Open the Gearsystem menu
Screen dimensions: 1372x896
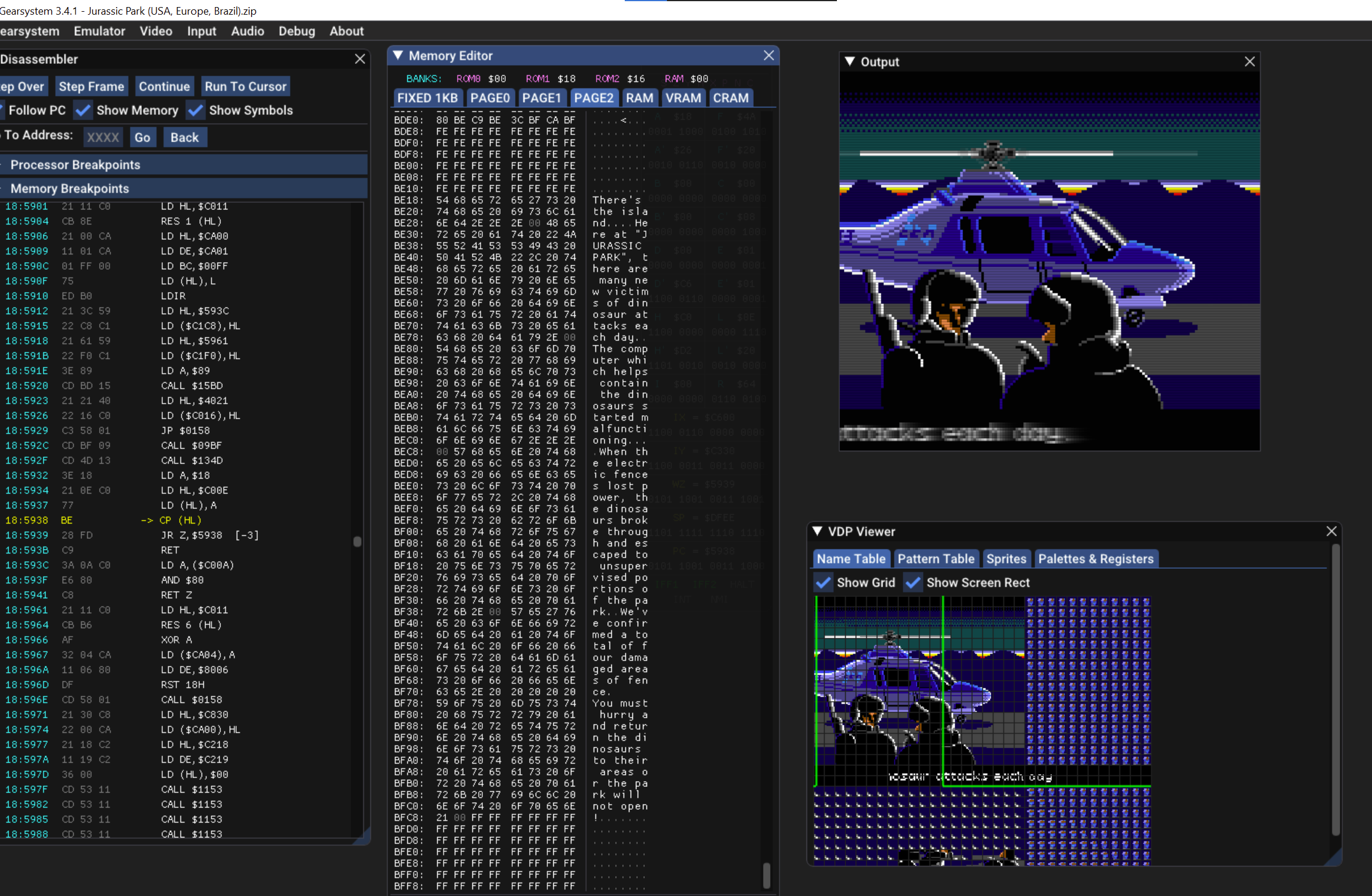(29, 31)
